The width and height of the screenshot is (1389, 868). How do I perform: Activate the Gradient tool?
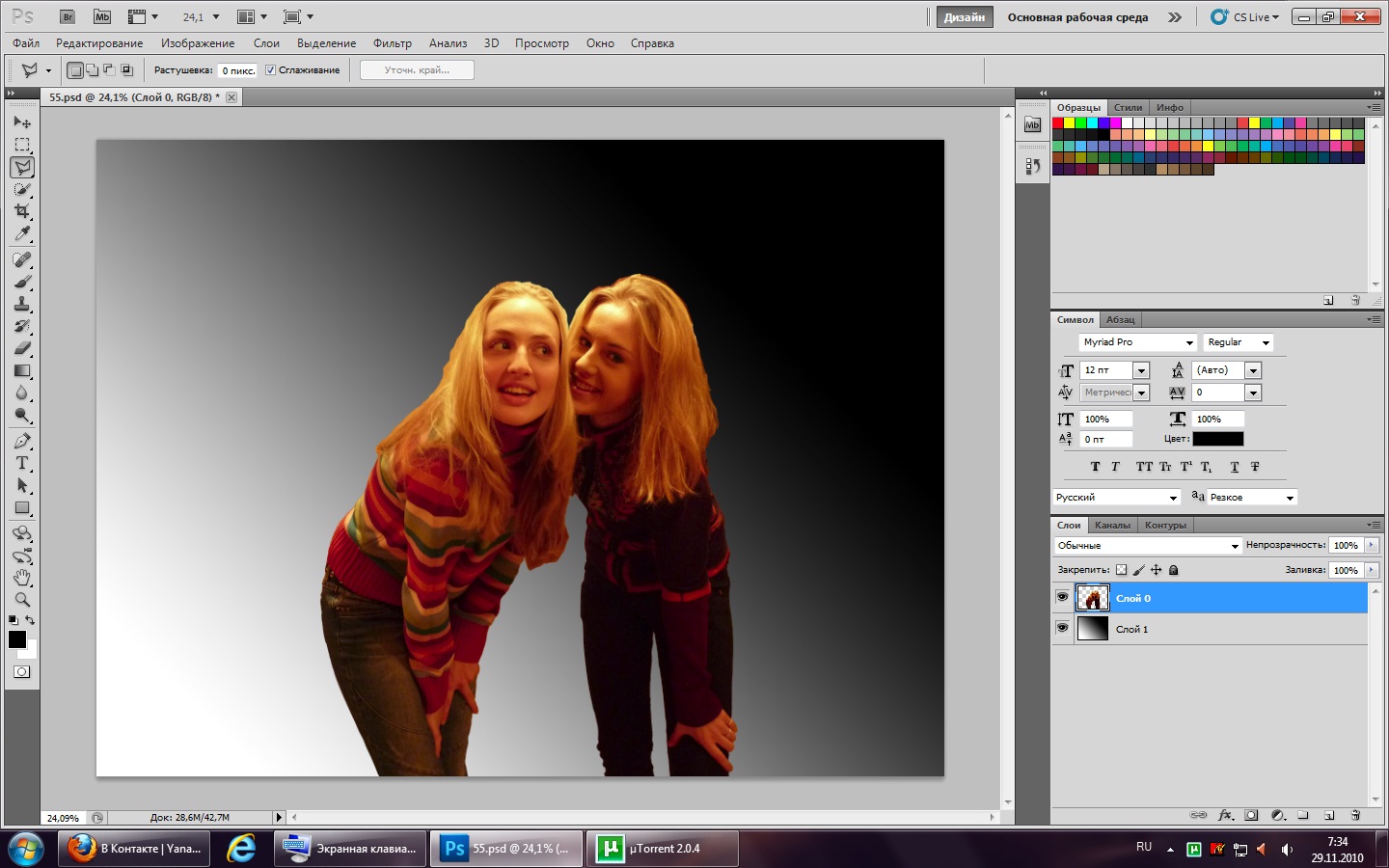[x=22, y=371]
